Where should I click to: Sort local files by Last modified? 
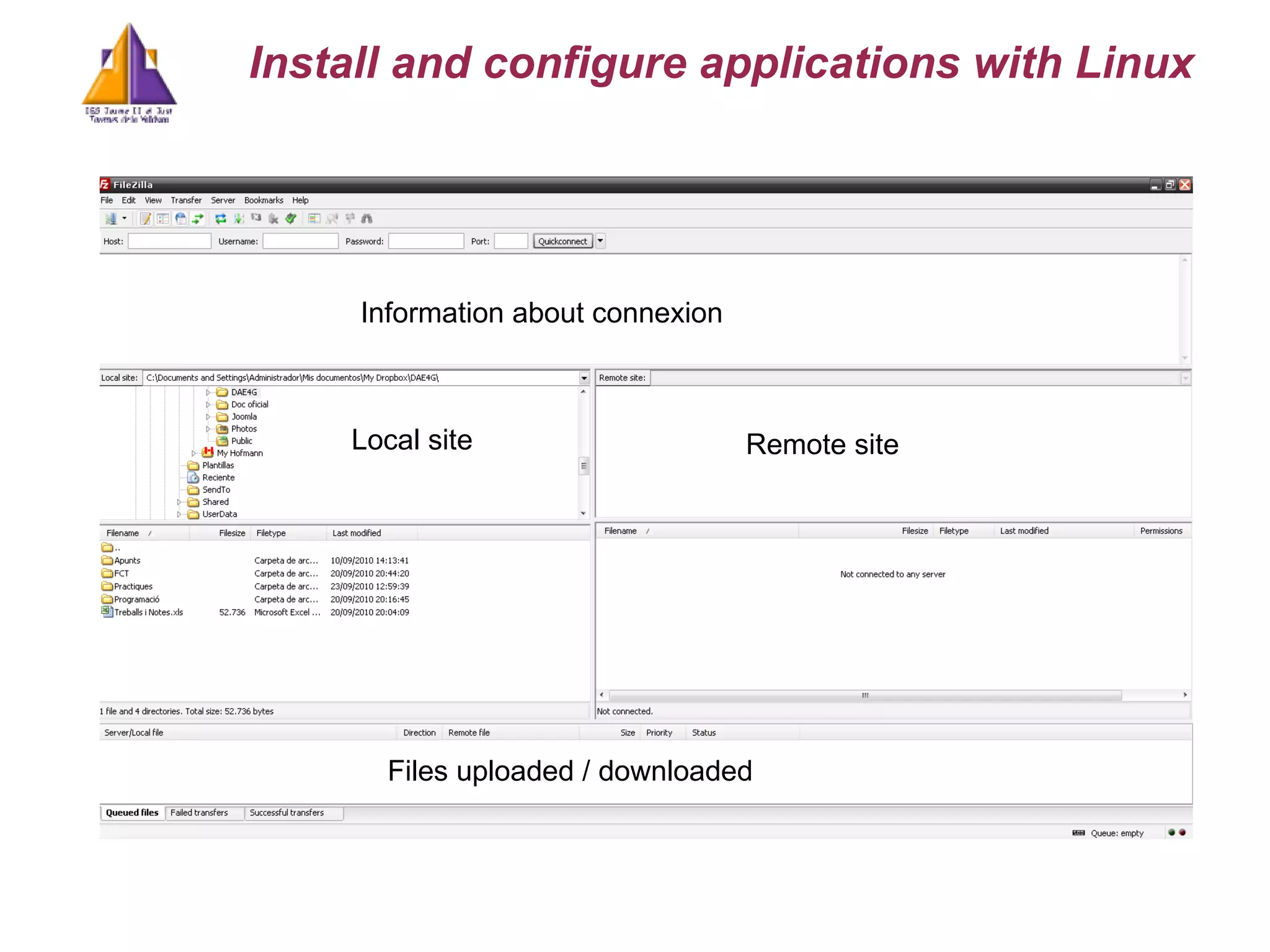[357, 533]
